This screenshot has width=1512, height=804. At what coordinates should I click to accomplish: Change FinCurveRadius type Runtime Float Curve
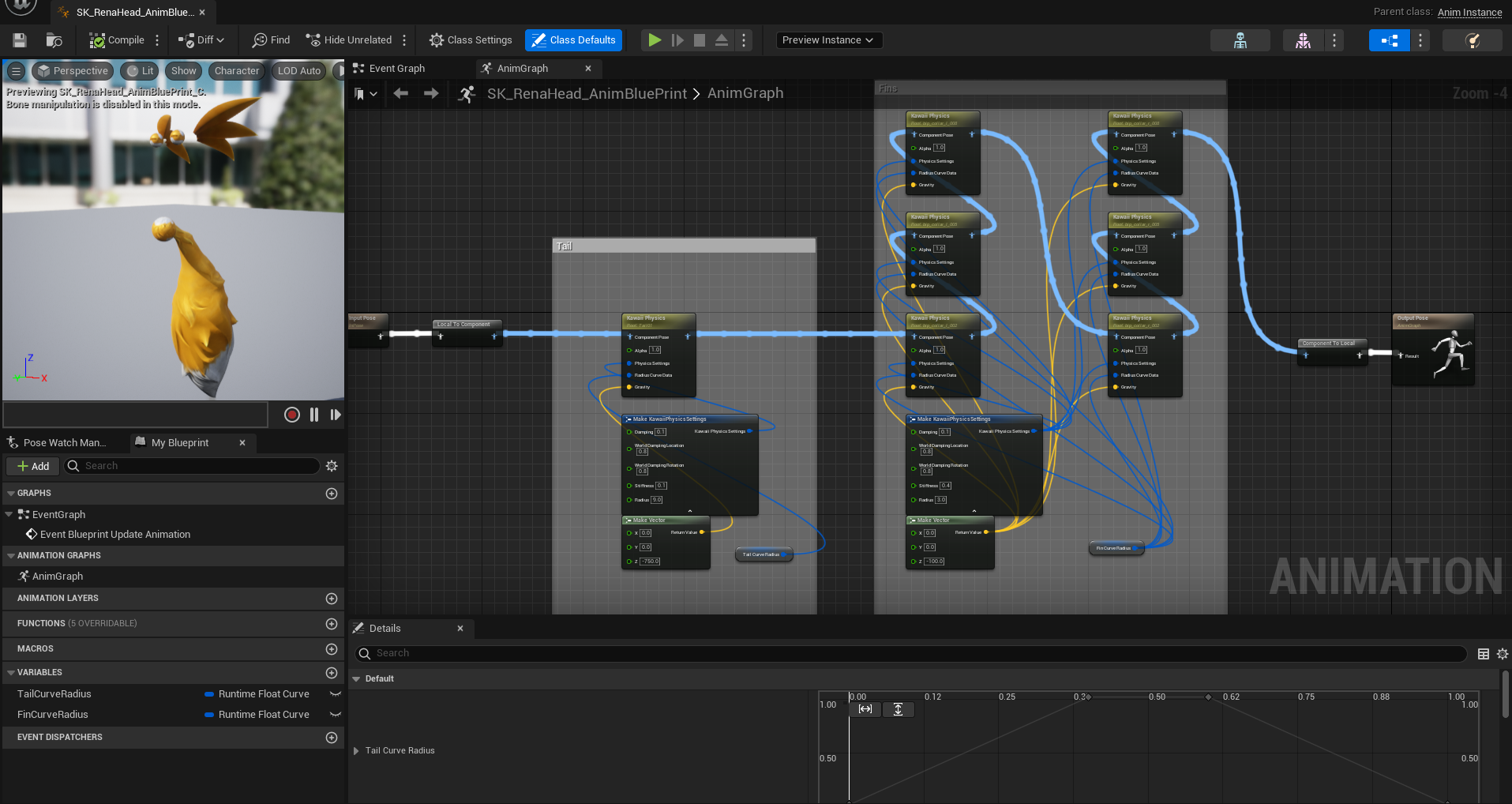(x=257, y=715)
